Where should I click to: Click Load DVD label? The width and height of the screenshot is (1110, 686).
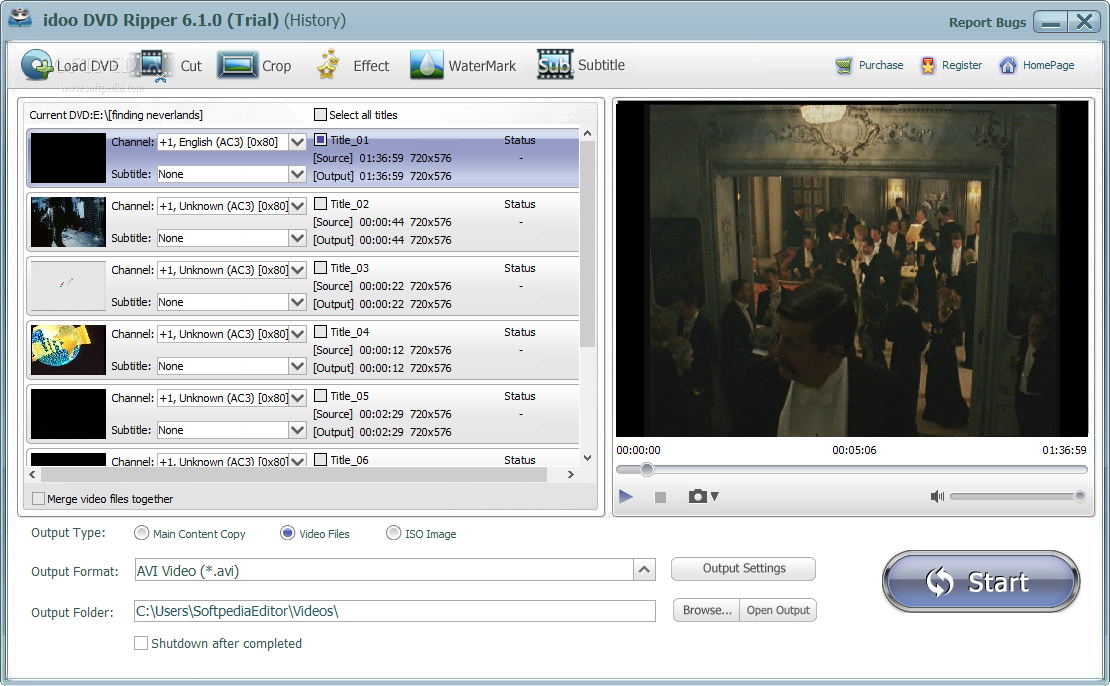point(87,66)
